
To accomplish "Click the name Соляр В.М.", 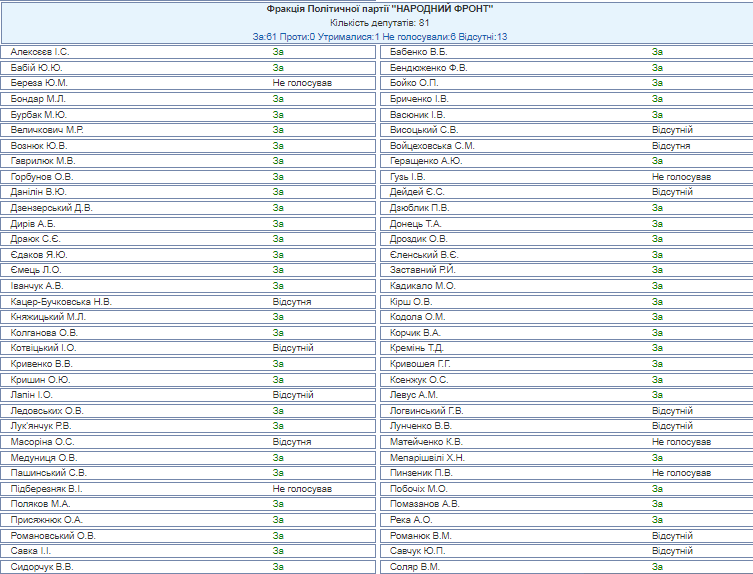I will [415, 567].
